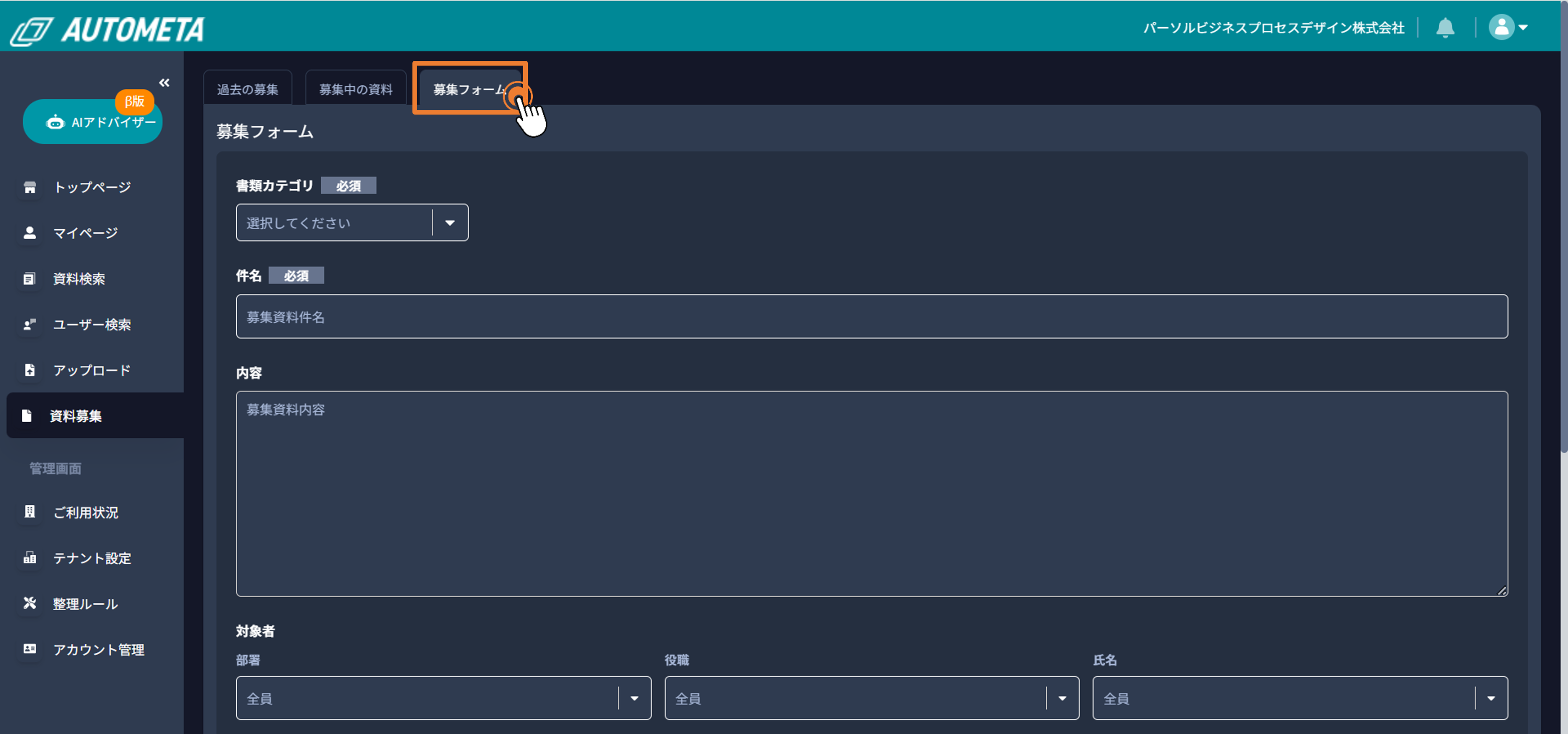Select 資料募集 in sidebar
This screenshot has width=1568, height=734.
click(x=95, y=415)
